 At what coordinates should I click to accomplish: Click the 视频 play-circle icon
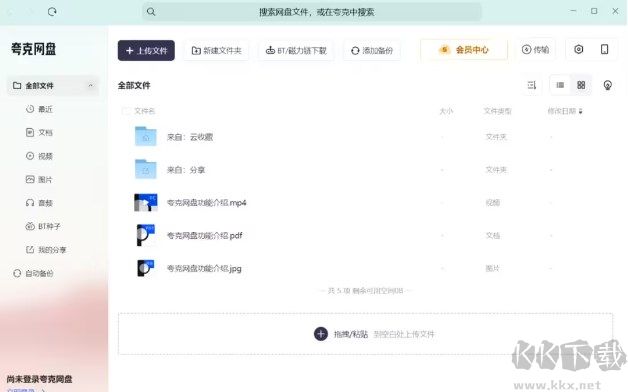tap(30, 156)
